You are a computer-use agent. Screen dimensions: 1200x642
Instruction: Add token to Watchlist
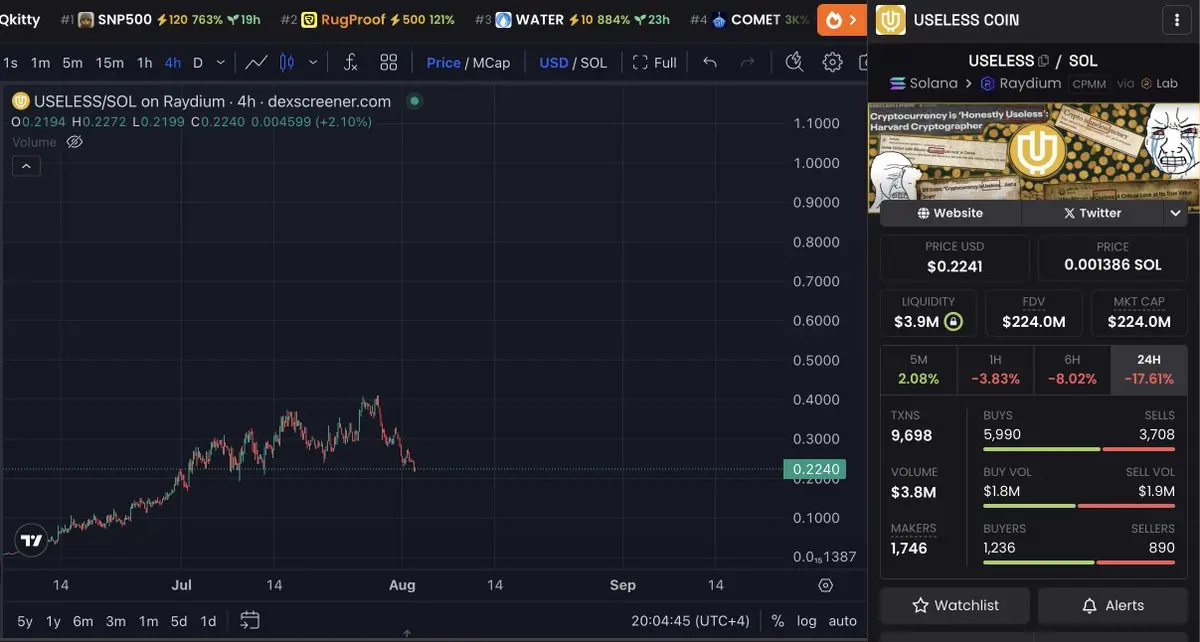click(x=955, y=605)
